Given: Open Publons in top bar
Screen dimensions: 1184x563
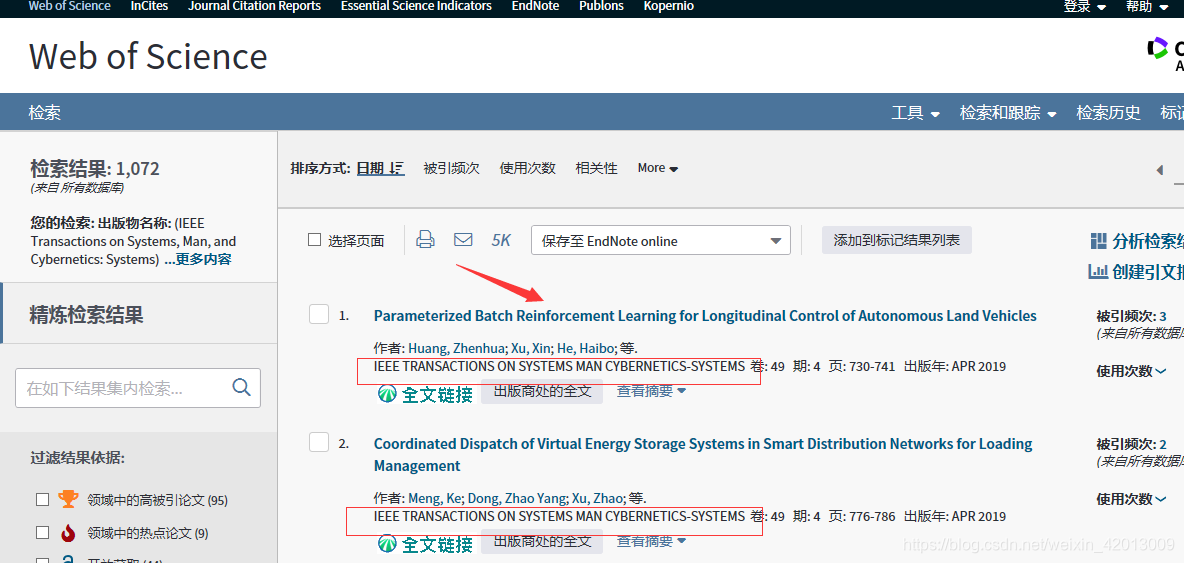Looking at the screenshot, I should pyautogui.click(x=602, y=6).
